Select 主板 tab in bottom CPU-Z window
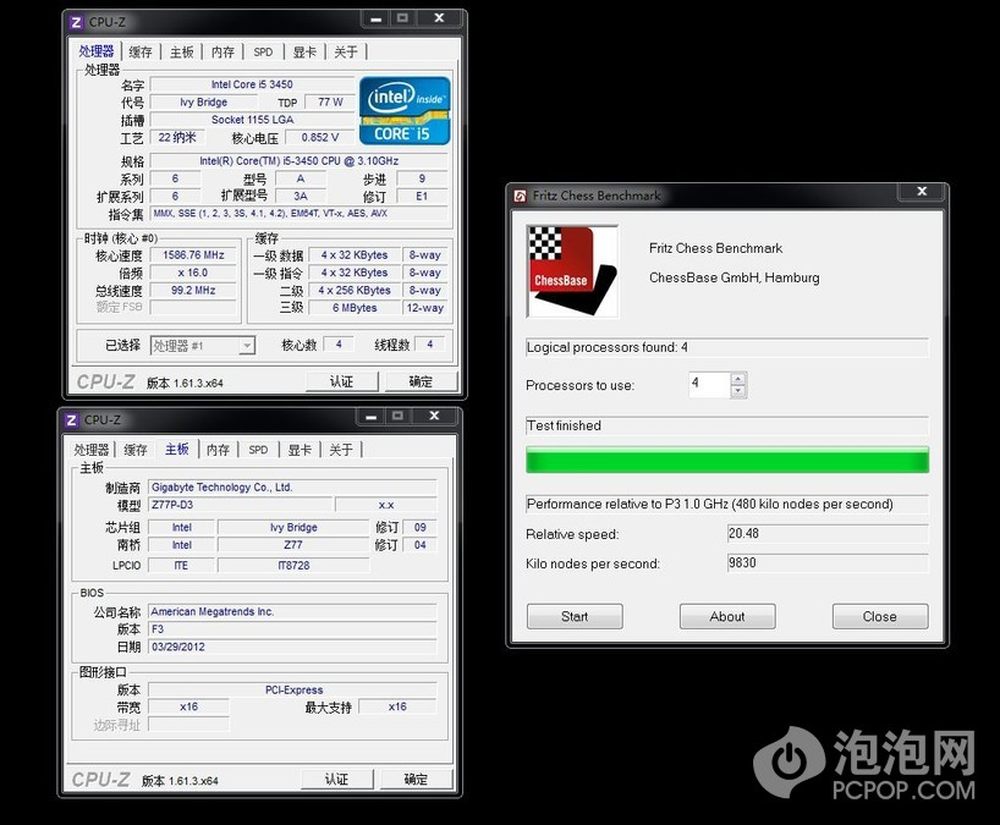 (x=177, y=449)
